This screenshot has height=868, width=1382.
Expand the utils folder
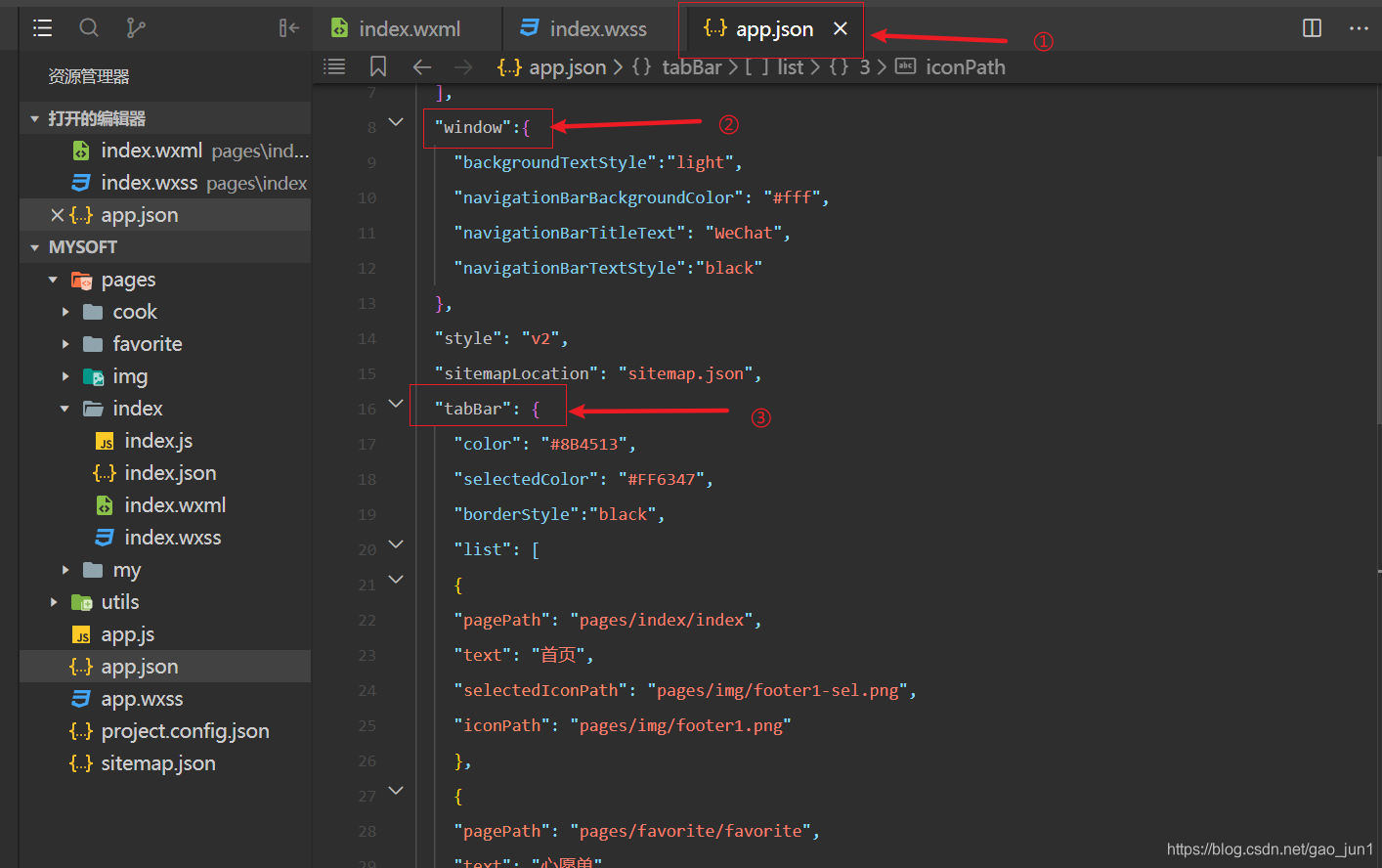pyautogui.click(x=53, y=602)
